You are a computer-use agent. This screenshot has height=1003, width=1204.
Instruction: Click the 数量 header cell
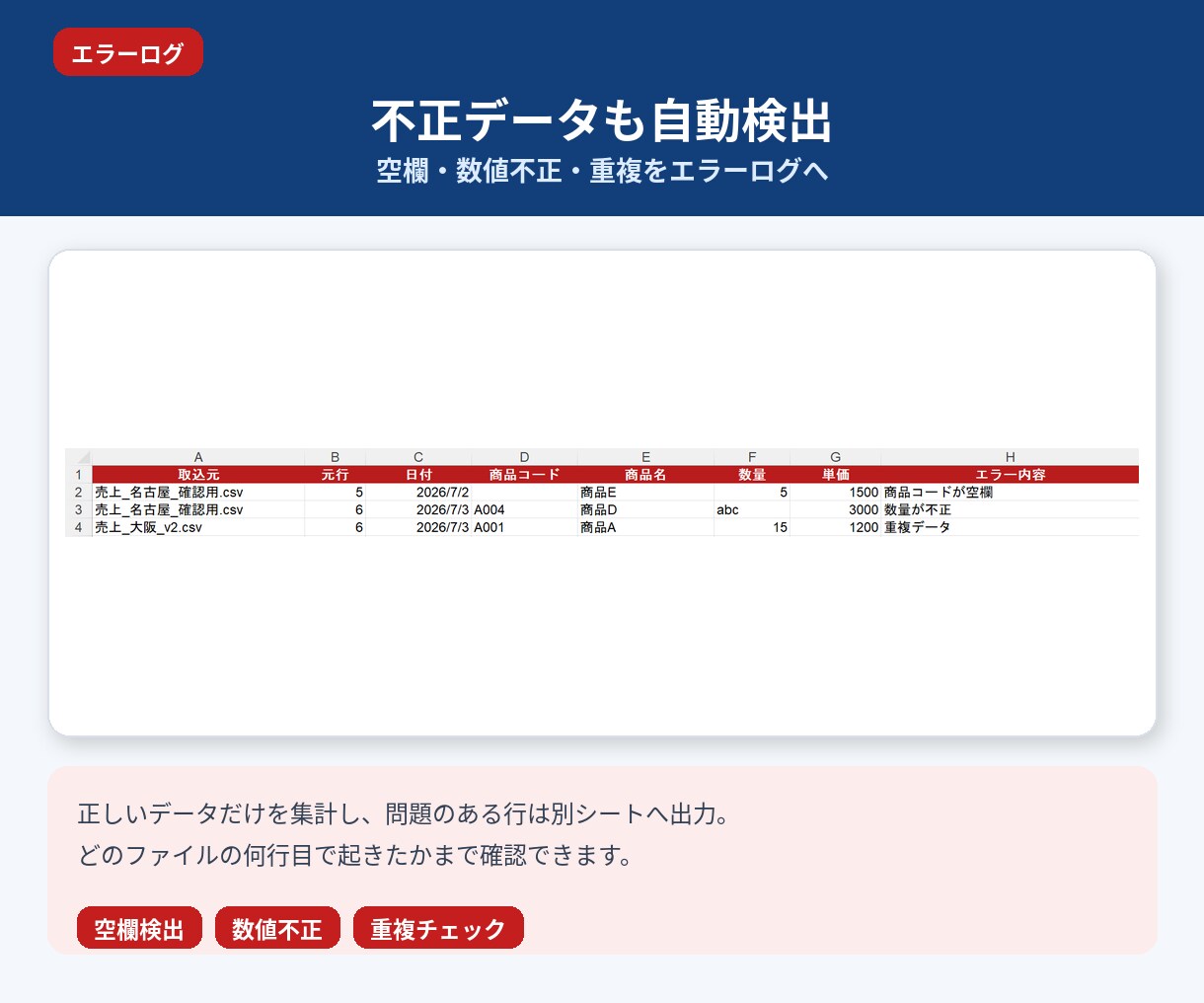(x=752, y=474)
